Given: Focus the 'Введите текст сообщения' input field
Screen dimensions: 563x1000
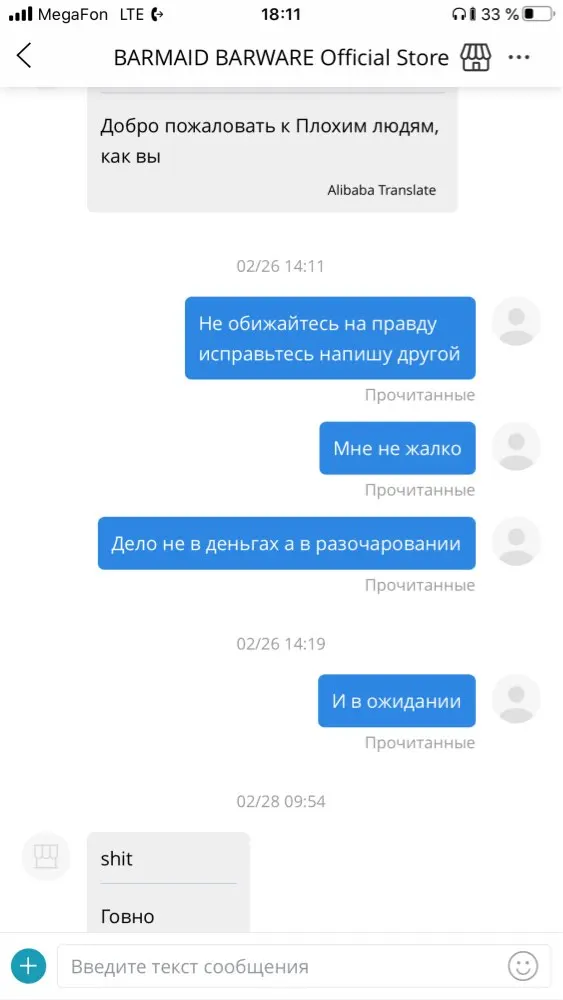Looking at the screenshot, I should tap(304, 966).
